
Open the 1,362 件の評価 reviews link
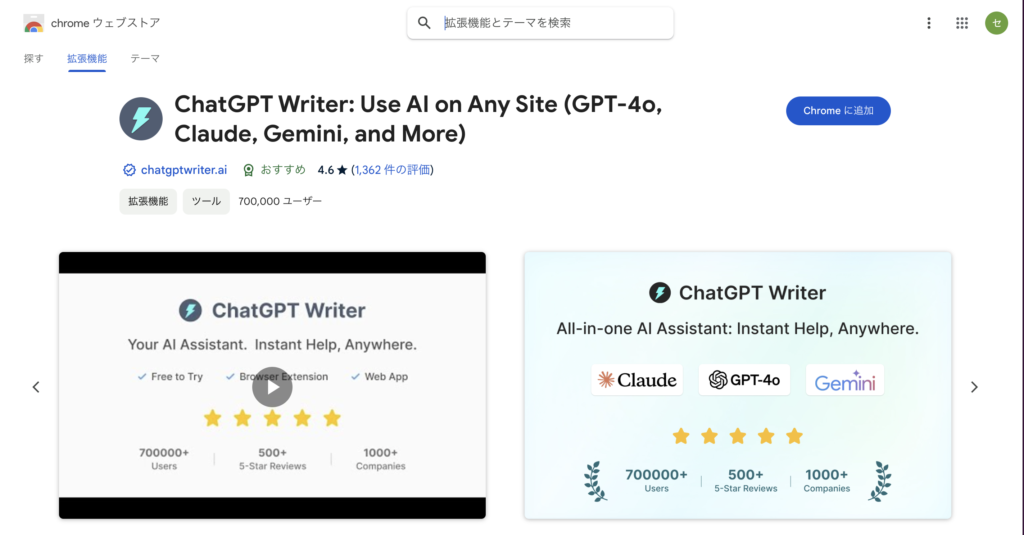point(393,170)
